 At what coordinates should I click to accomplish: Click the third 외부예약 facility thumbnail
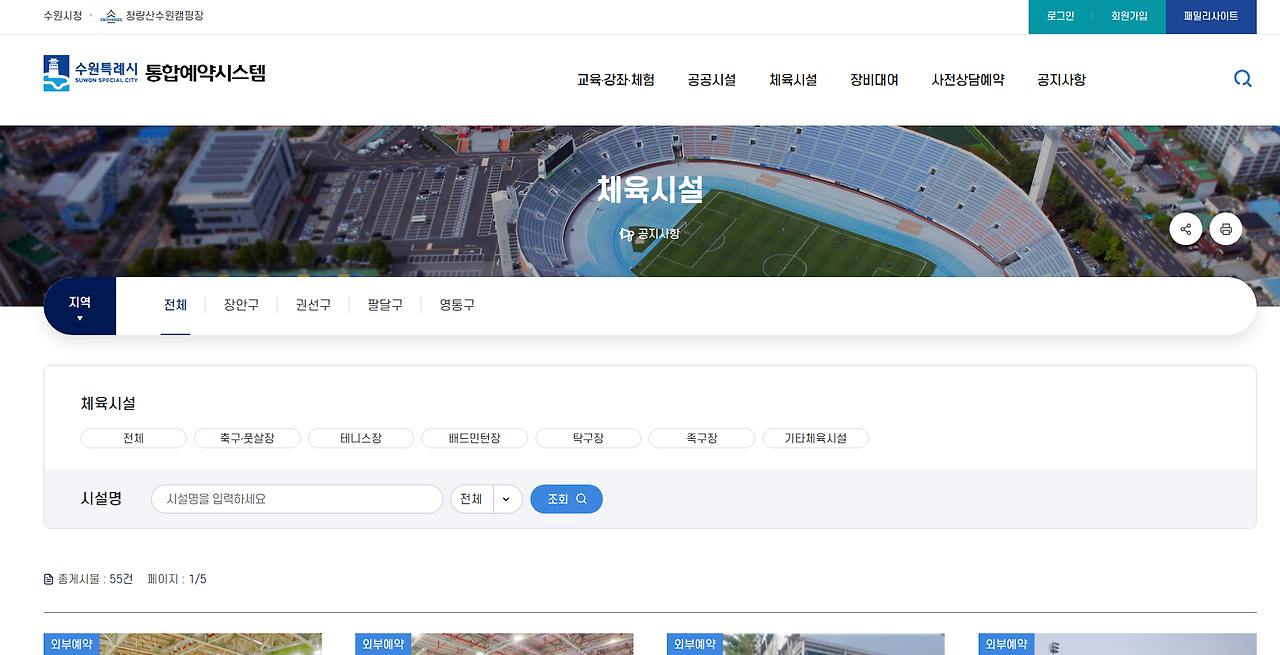pyautogui.click(x=806, y=644)
